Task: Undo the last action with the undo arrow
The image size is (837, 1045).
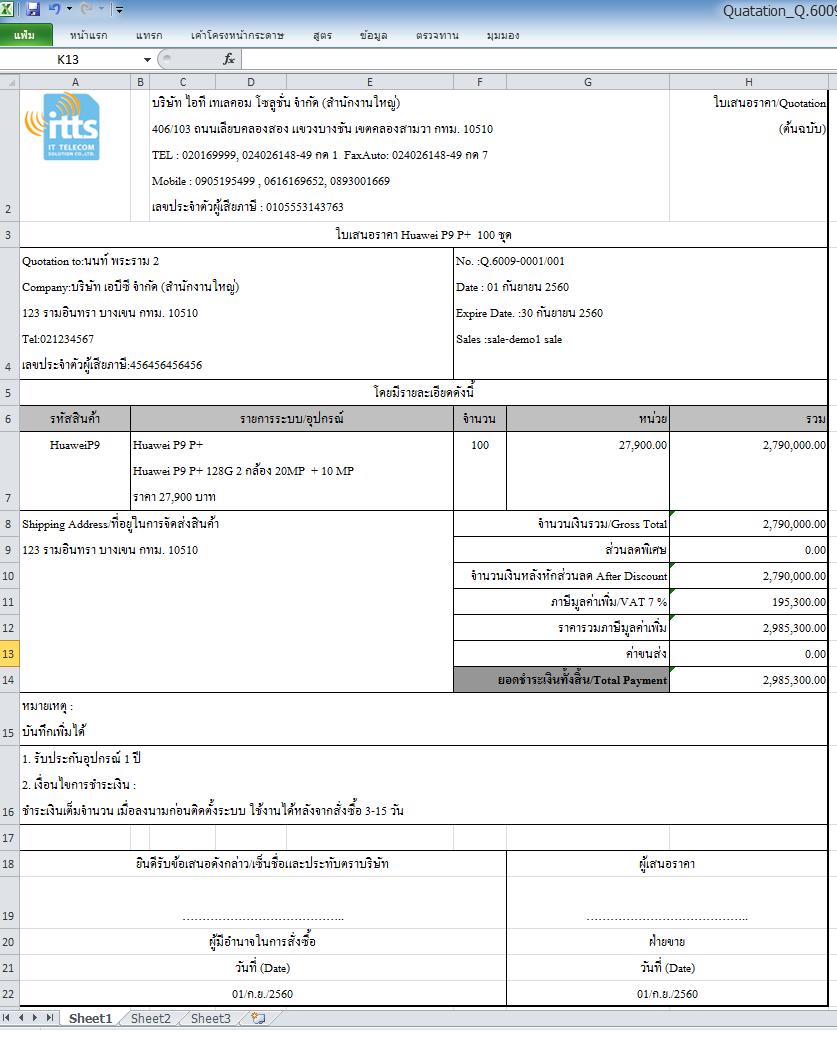Action: click(x=55, y=9)
